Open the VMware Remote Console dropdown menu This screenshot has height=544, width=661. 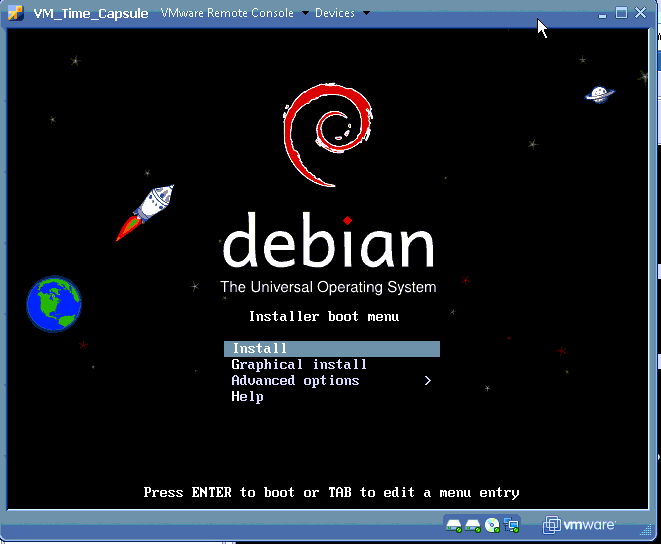(235, 13)
